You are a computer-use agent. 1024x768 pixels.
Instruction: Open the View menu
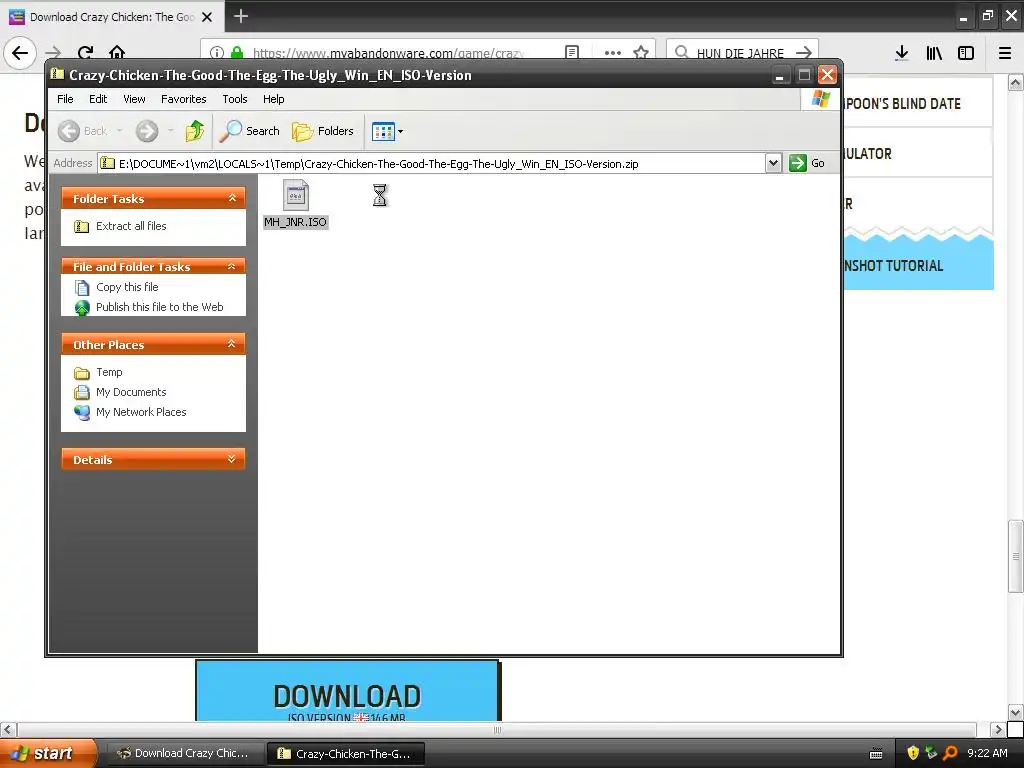pos(134,99)
